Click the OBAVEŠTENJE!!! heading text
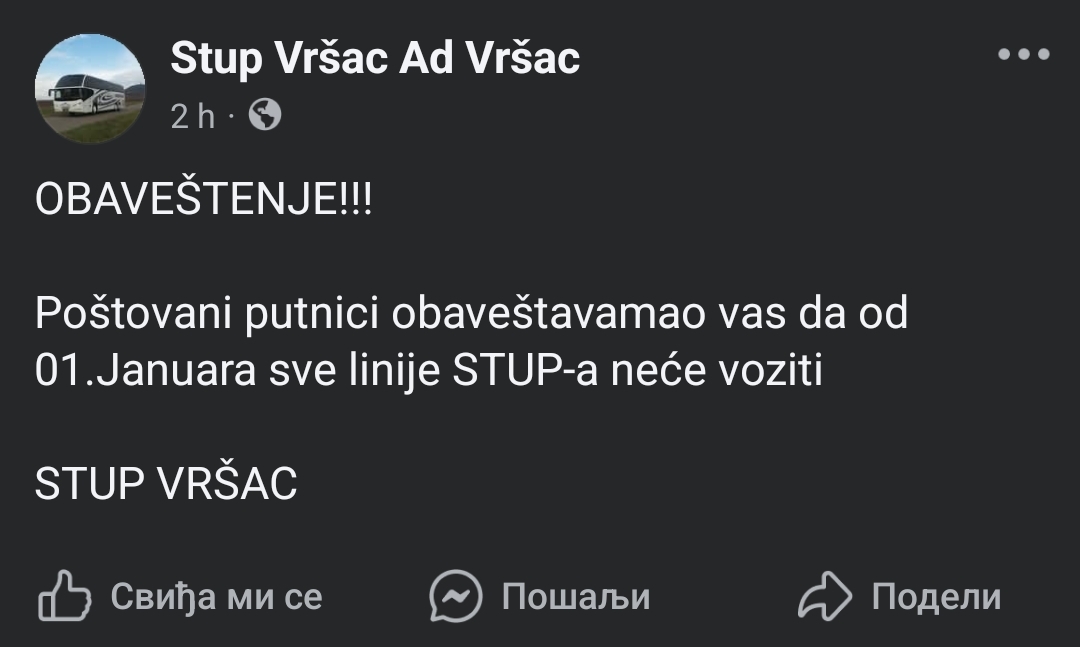Image resolution: width=1080 pixels, height=647 pixels. (x=203, y=200)
